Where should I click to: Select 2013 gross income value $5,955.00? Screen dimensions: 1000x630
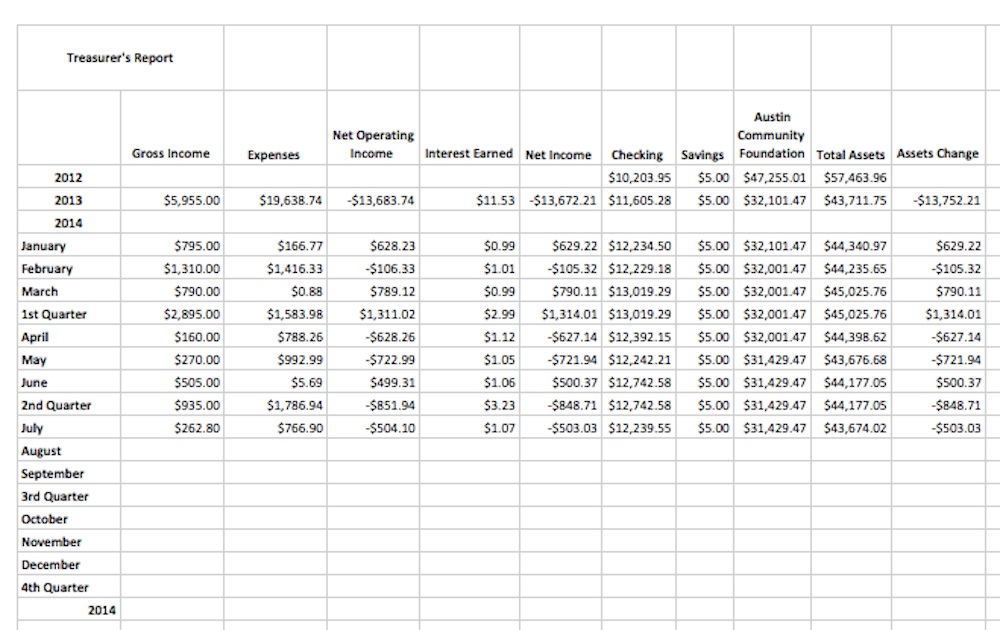tap(191, 200)
